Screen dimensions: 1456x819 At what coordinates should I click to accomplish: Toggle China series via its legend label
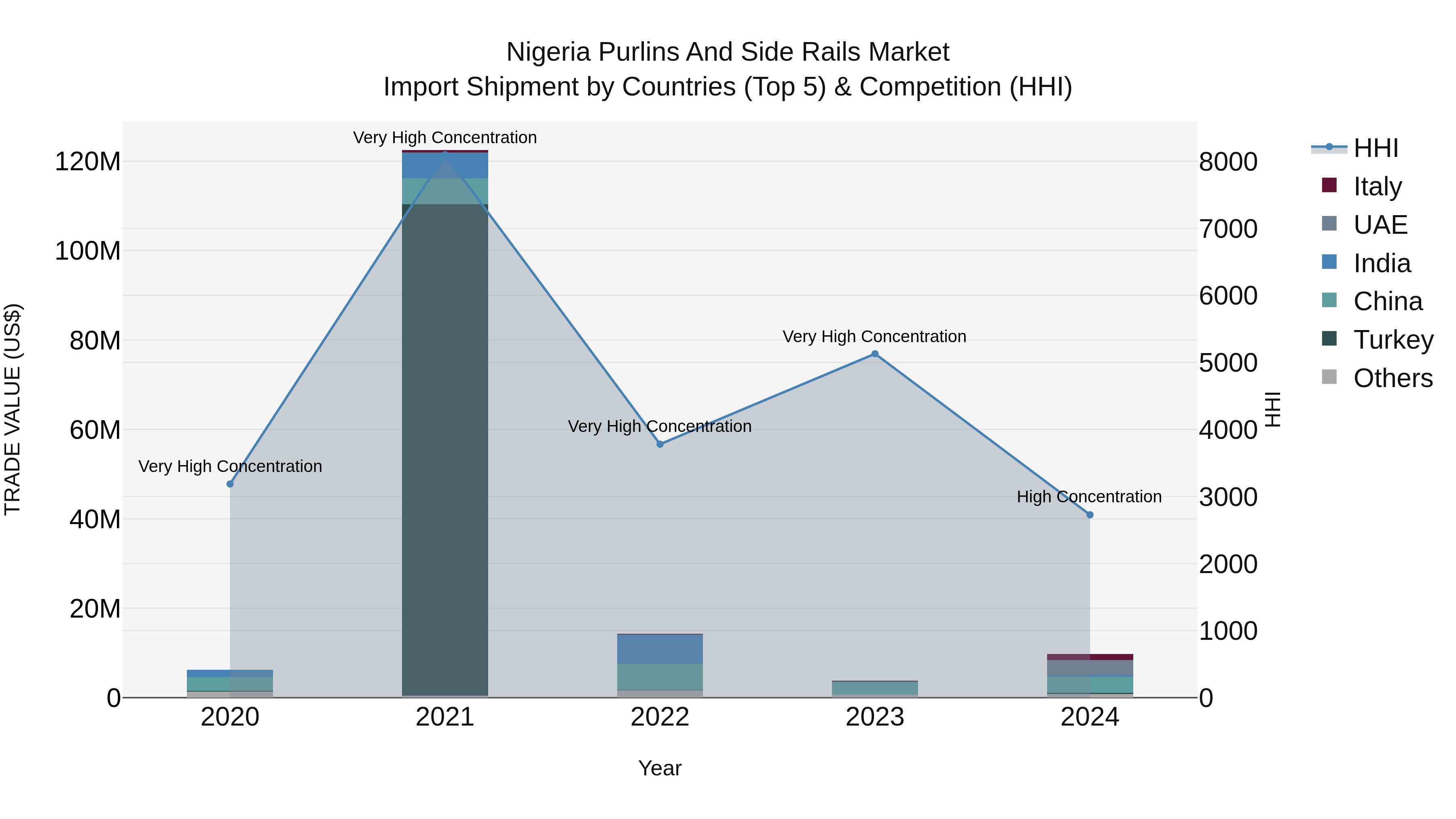[1388, 301]
